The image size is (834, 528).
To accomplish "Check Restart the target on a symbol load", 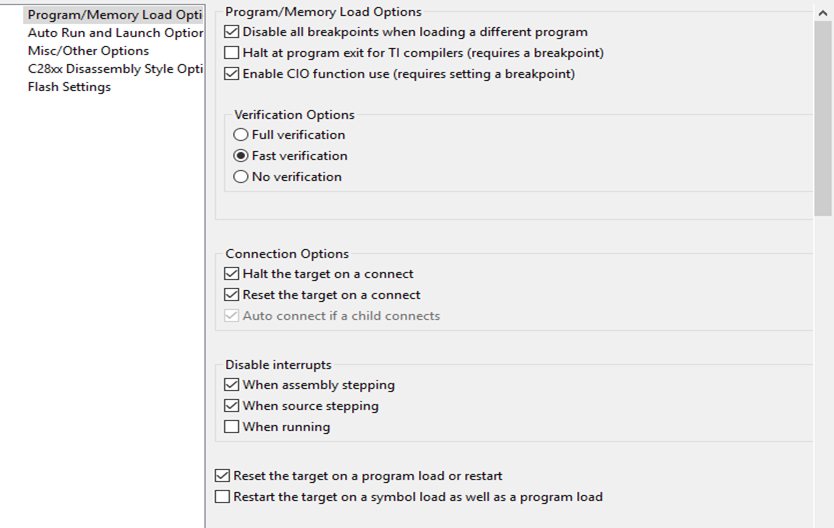I will 223,497.
